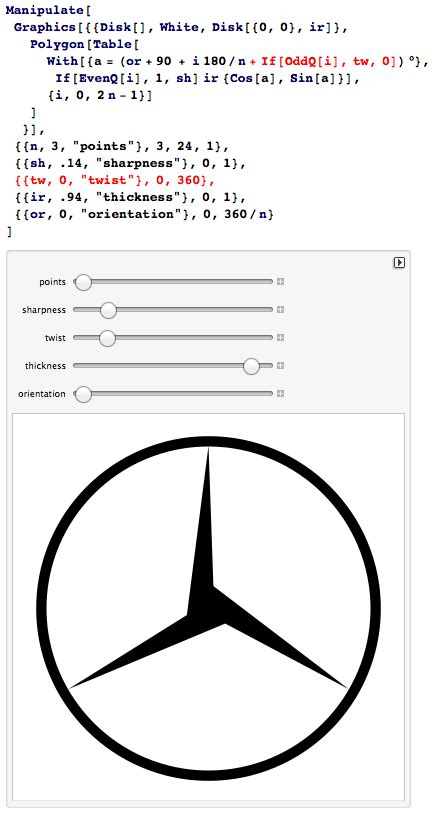Click the code line starting with Graphics
The image size is (438, 819).
point(181,27)
